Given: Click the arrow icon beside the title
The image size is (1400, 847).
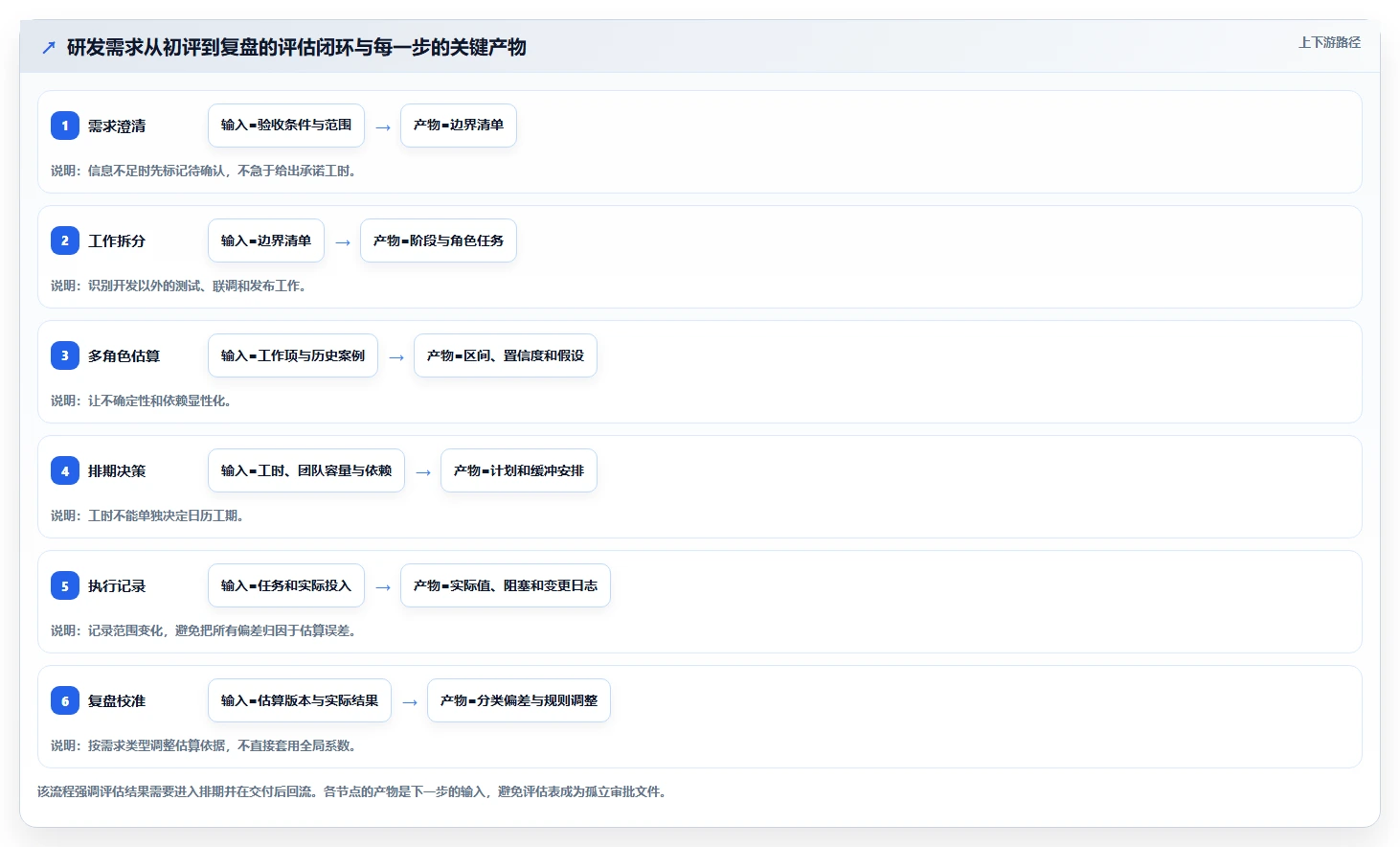Looking at the screenshot, I should click(x=49, y=47).
